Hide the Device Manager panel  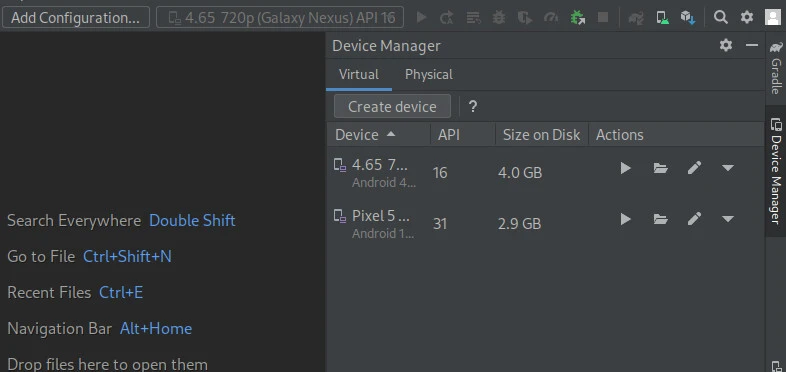(751, 45)
